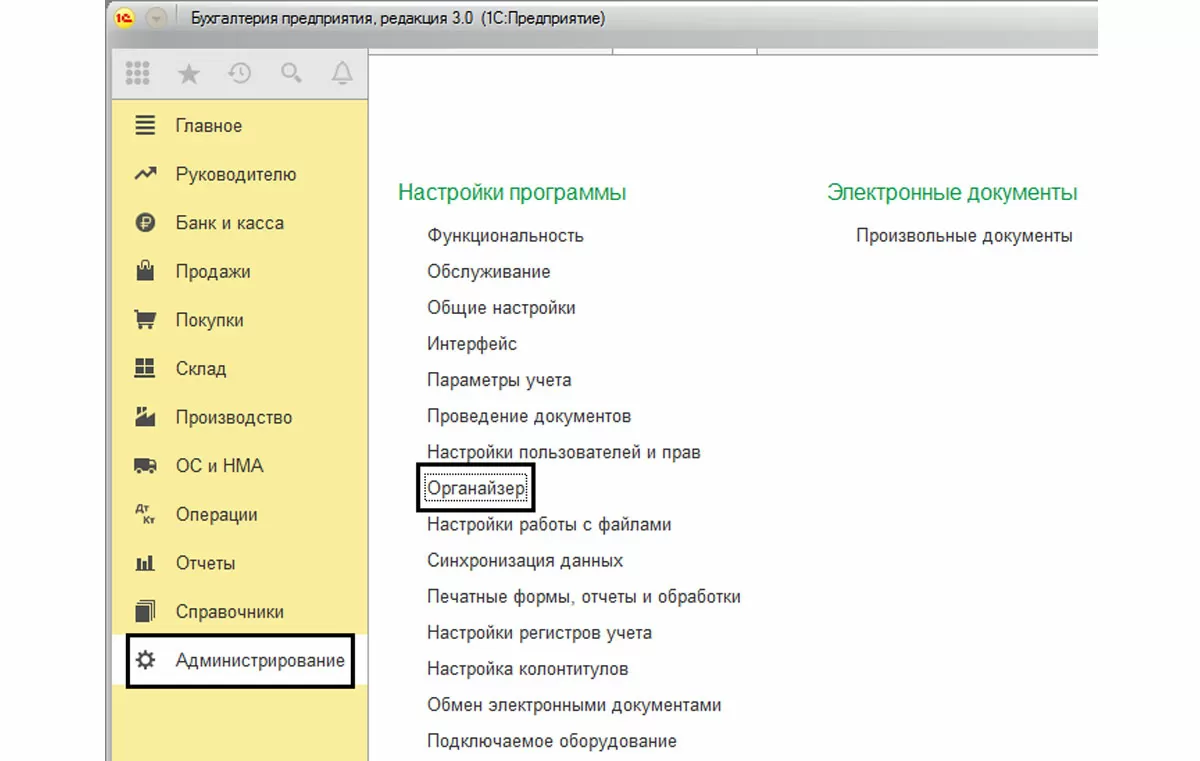Open History clock icon

pos(239,73)
